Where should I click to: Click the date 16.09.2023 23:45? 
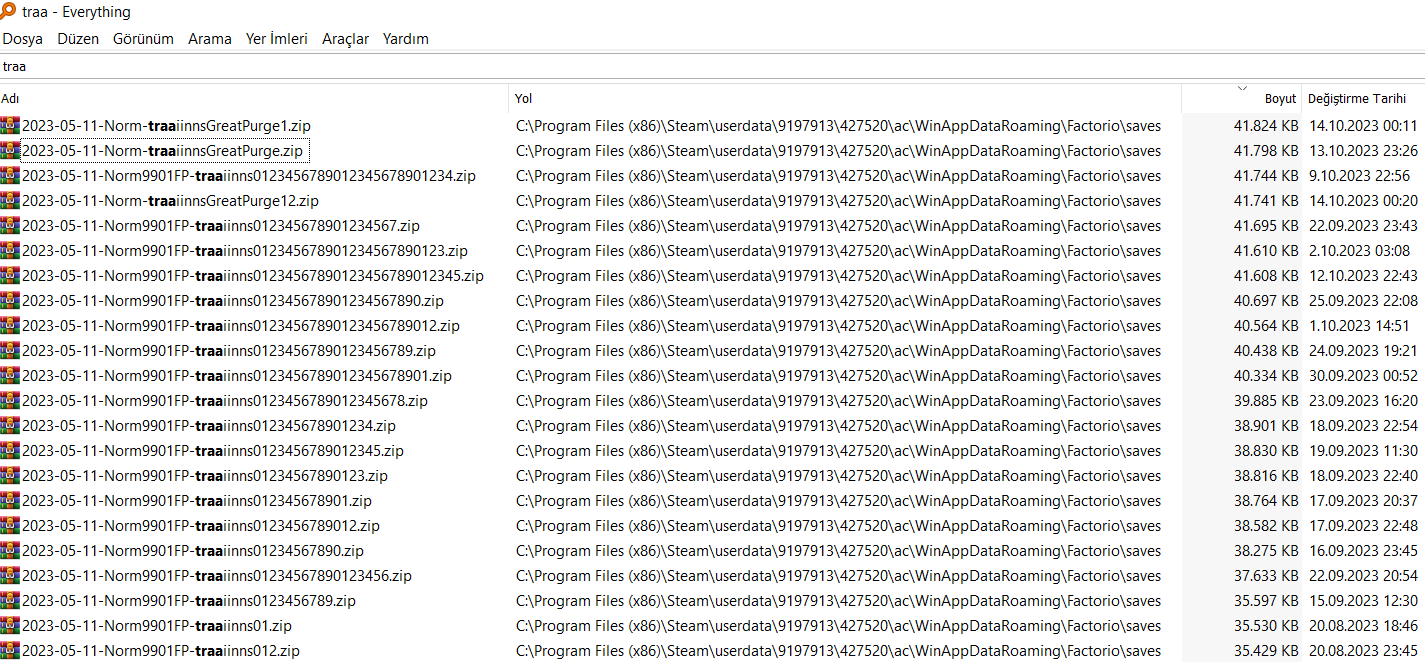[x=1363, y=551]
